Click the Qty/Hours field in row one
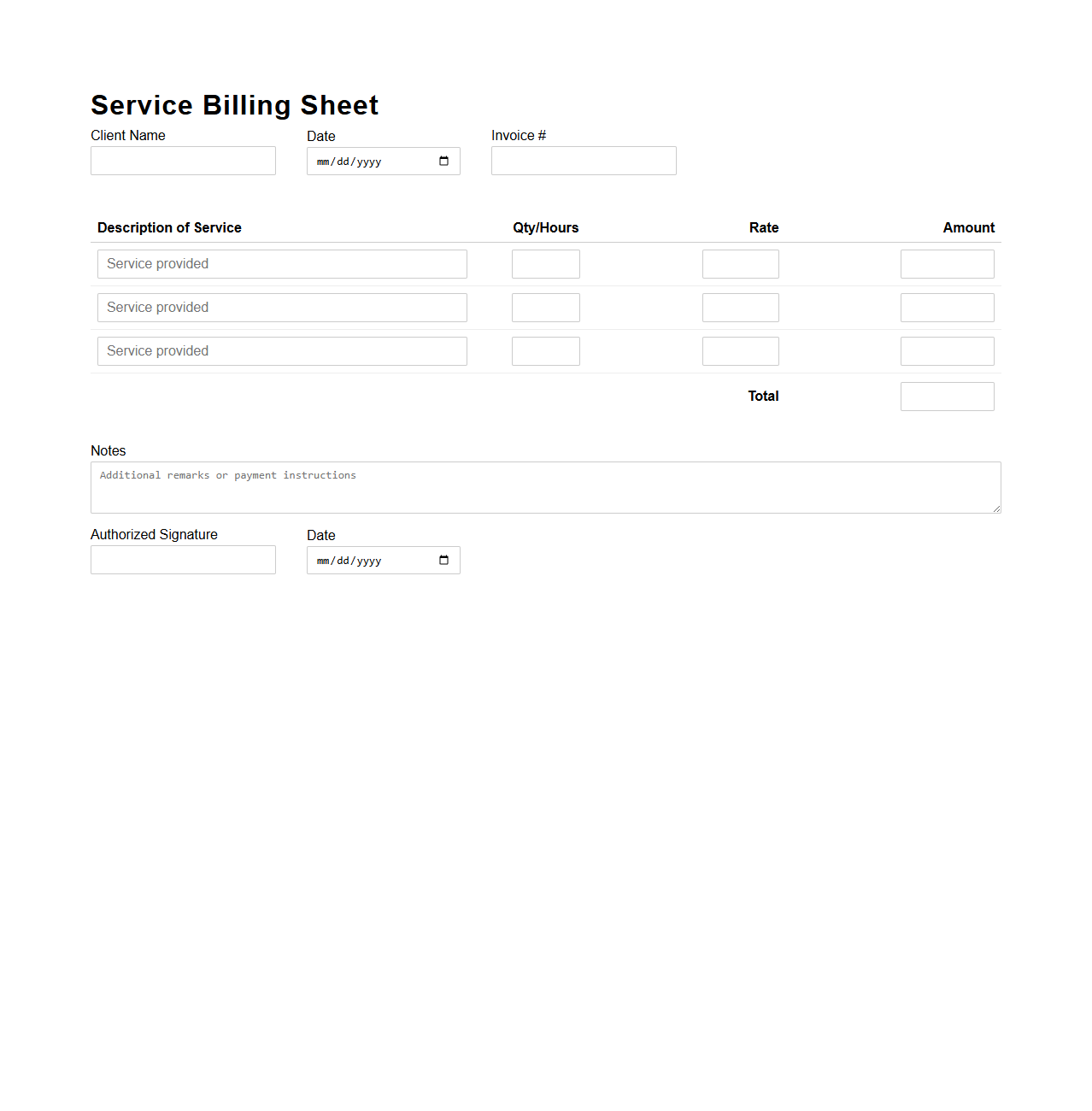Screen dimensions: 1092x1111 pyautogui.click(x=545, y=263)
